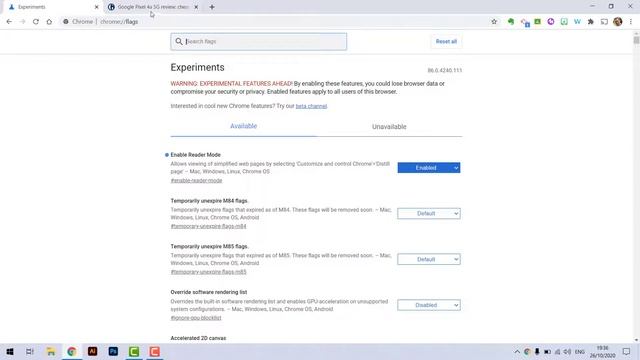Open the green C app on the taskbar
This screenshot has height=360, width=640.
click(134, 351)
